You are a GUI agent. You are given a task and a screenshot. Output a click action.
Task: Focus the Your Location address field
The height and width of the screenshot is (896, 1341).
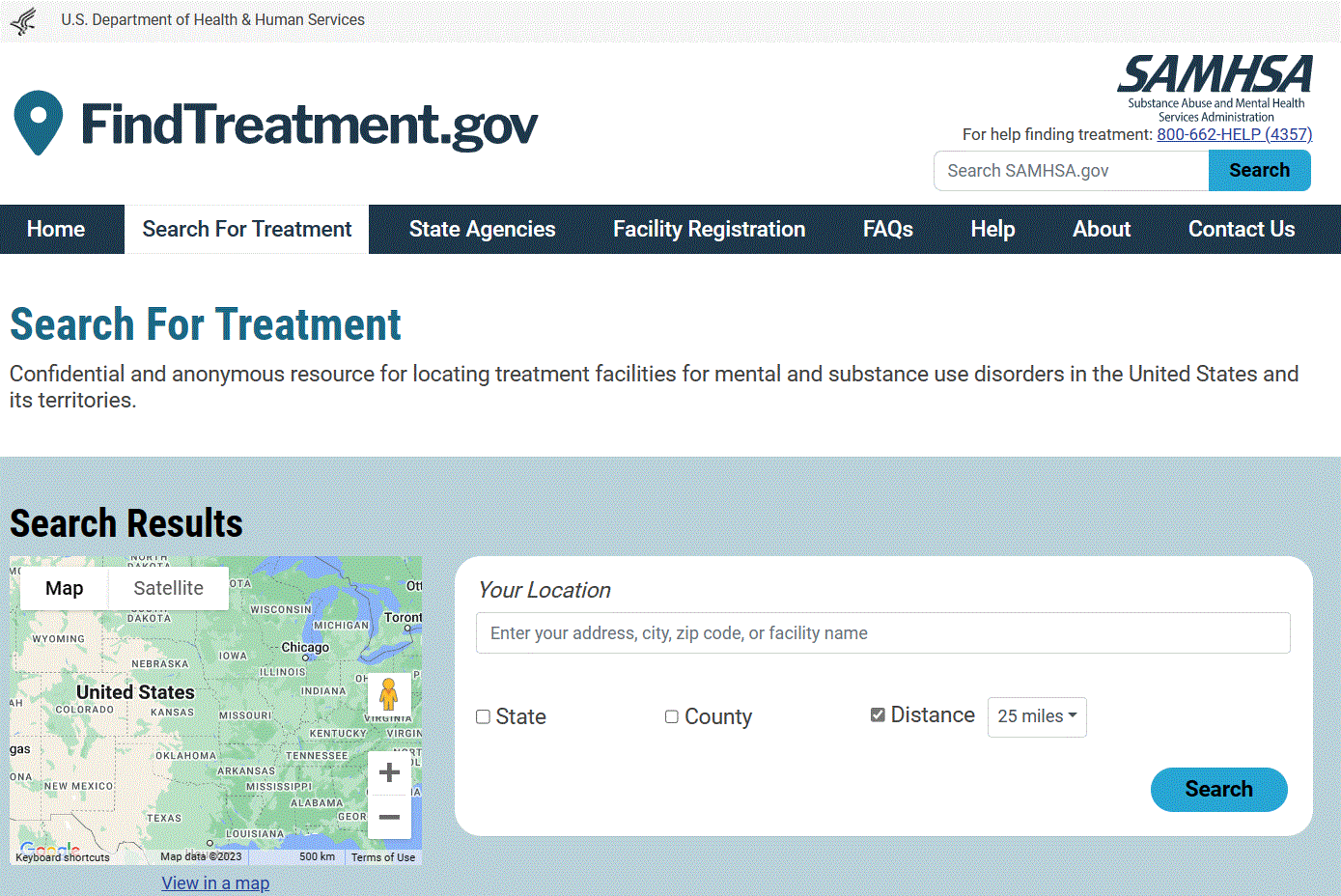(882, 632)
